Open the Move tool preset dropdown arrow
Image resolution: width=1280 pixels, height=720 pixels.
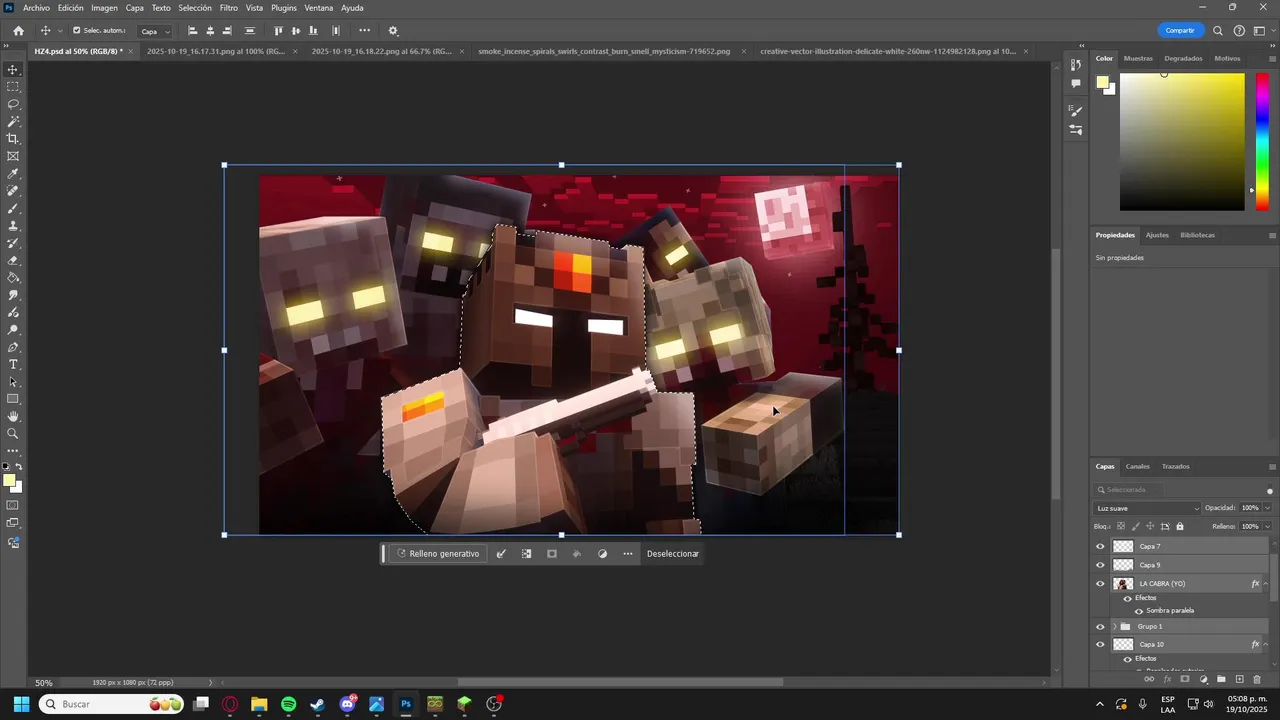[x=60, y=31]
